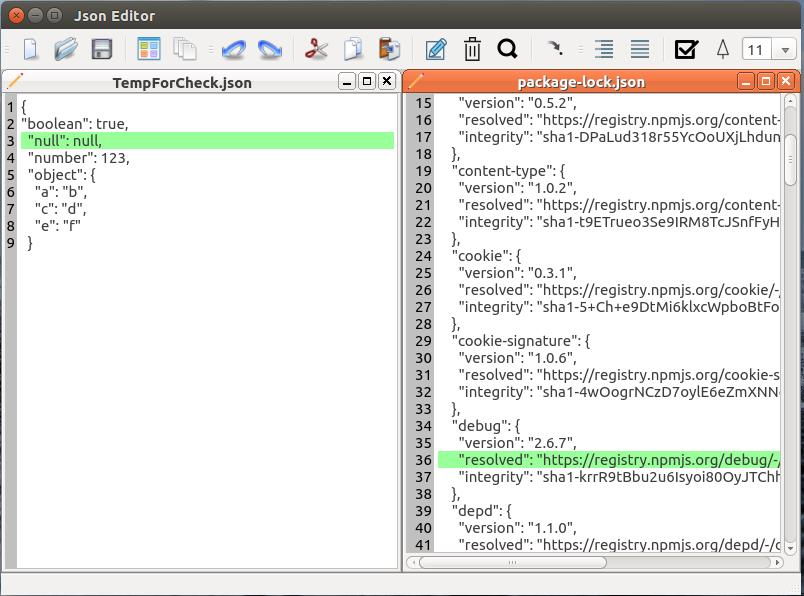This screenshot has height=596, width=804.
Task: Click the "e": "f" line
Action: [x=57, y=225]
